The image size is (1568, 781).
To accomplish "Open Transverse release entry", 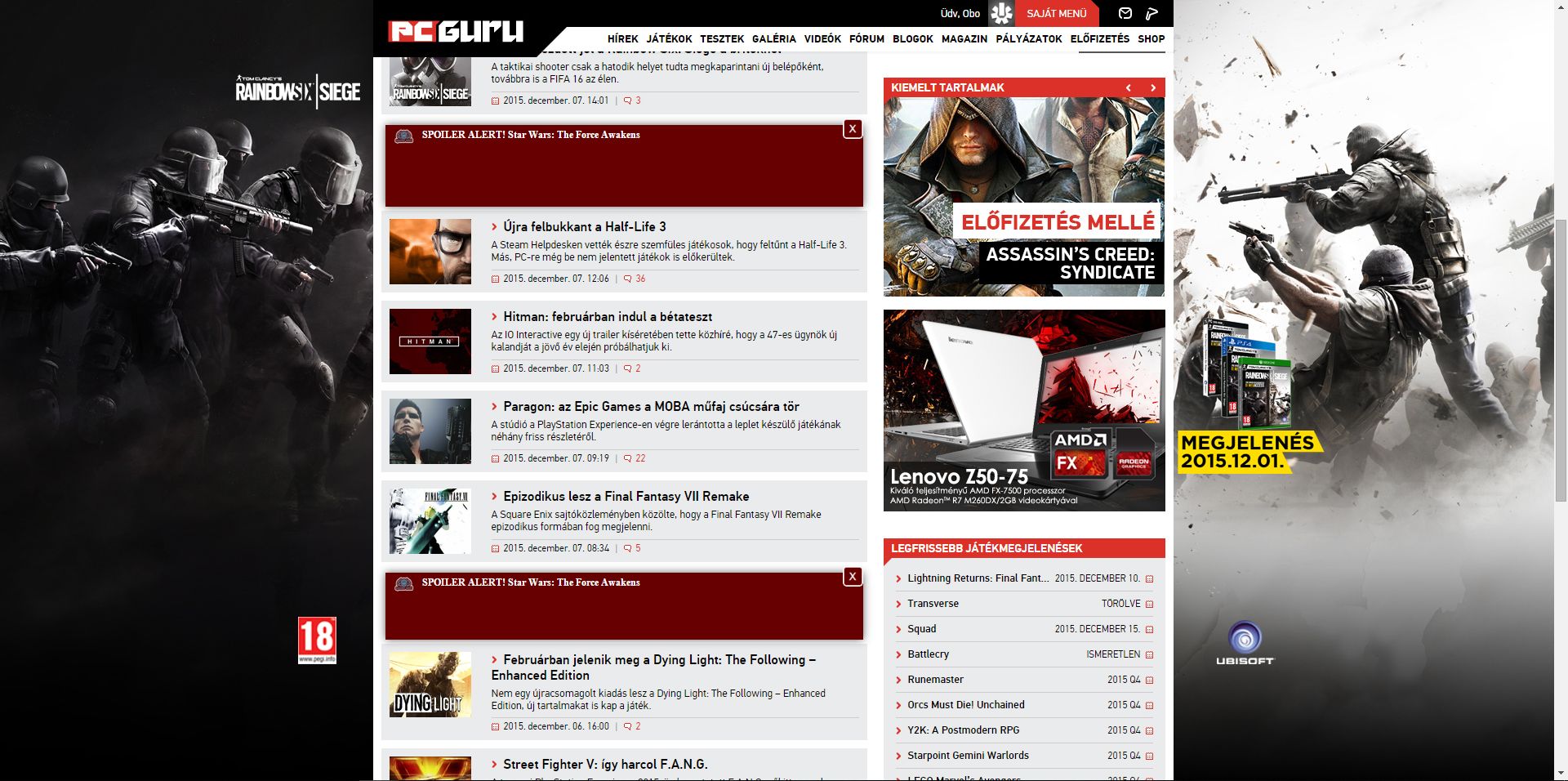I will [x=933, y=603].
